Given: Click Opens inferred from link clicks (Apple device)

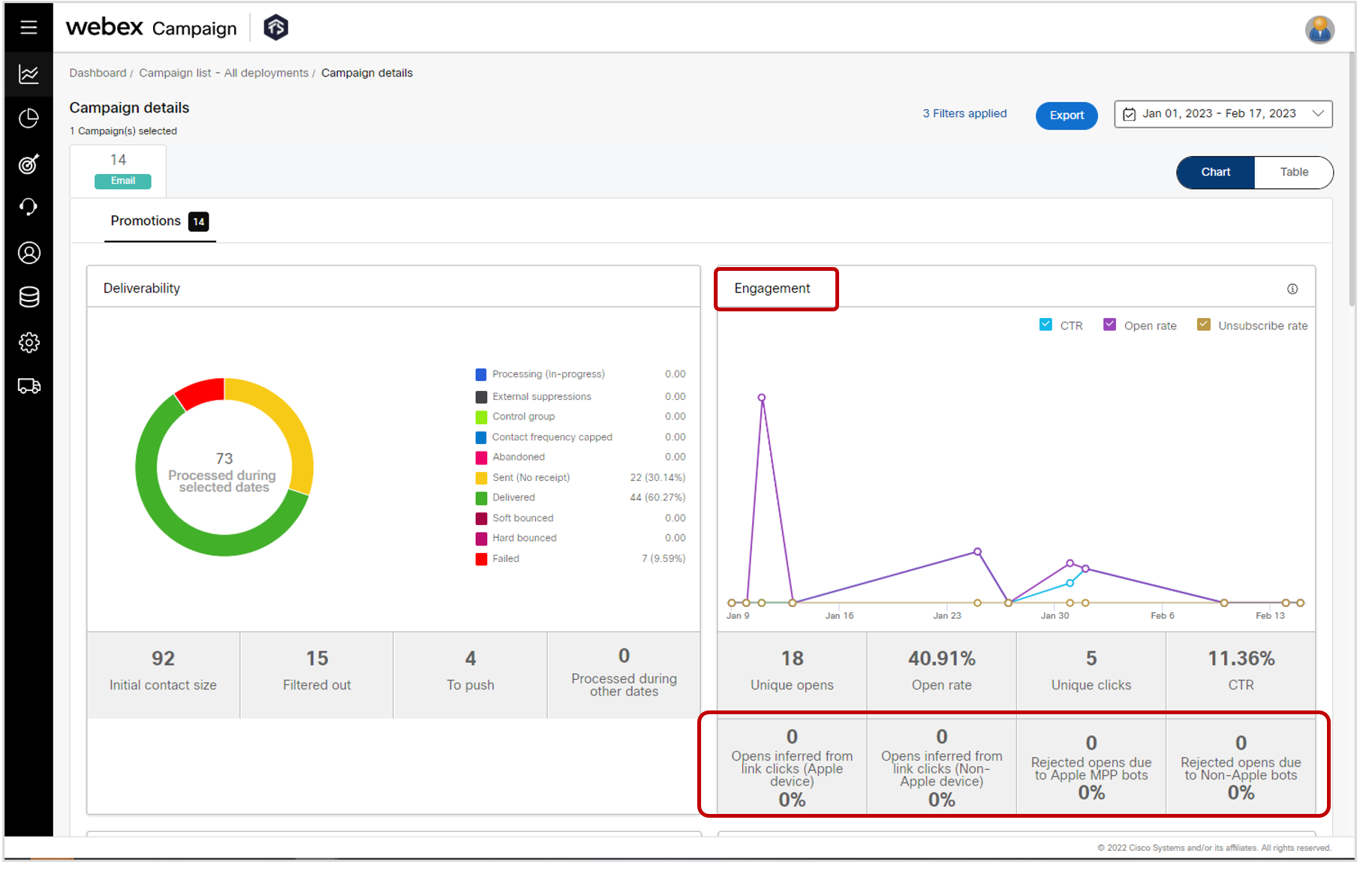Looking at the screenshot, I should [x=792, y=767].
